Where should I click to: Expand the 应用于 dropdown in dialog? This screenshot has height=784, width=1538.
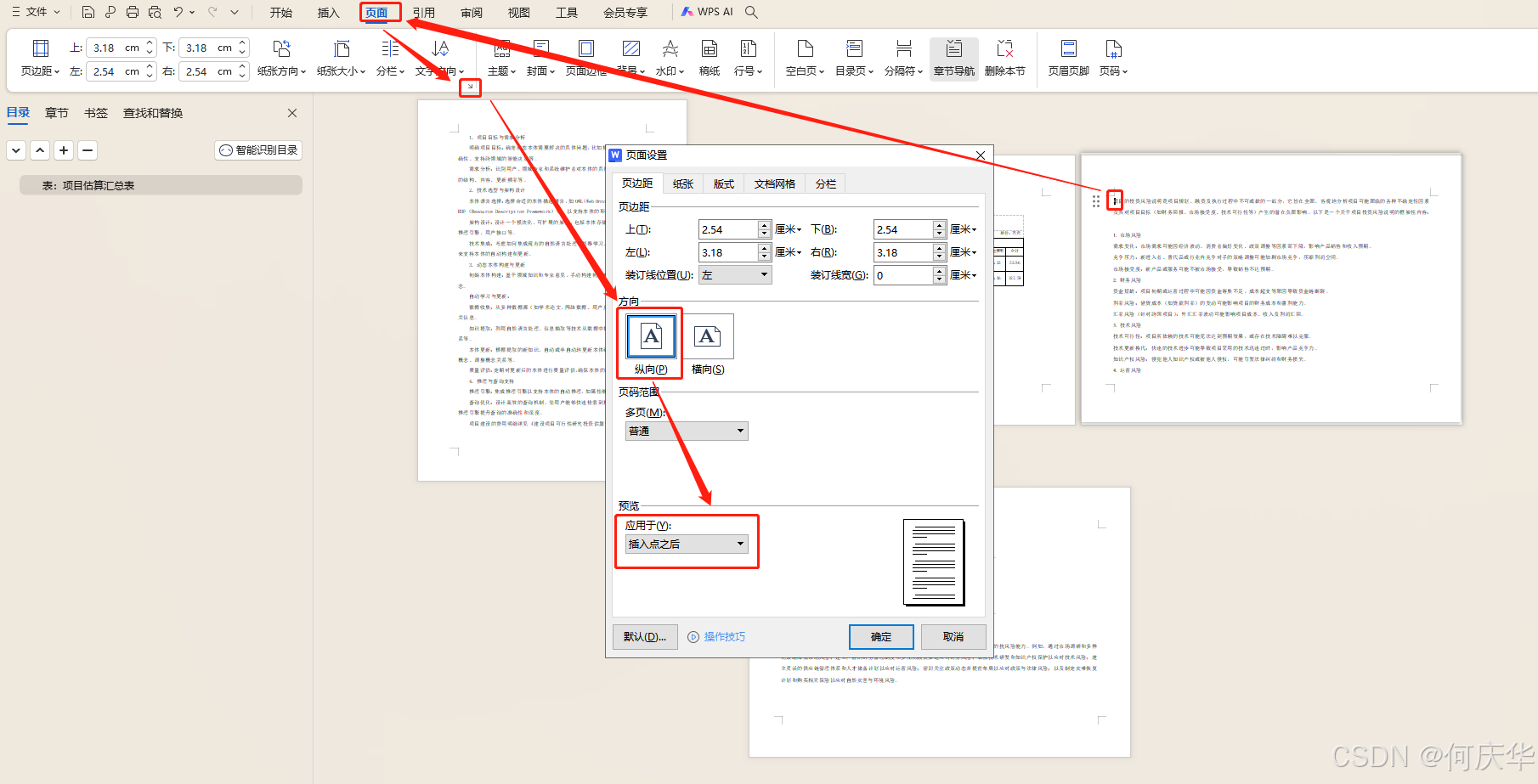coord(687,544)
